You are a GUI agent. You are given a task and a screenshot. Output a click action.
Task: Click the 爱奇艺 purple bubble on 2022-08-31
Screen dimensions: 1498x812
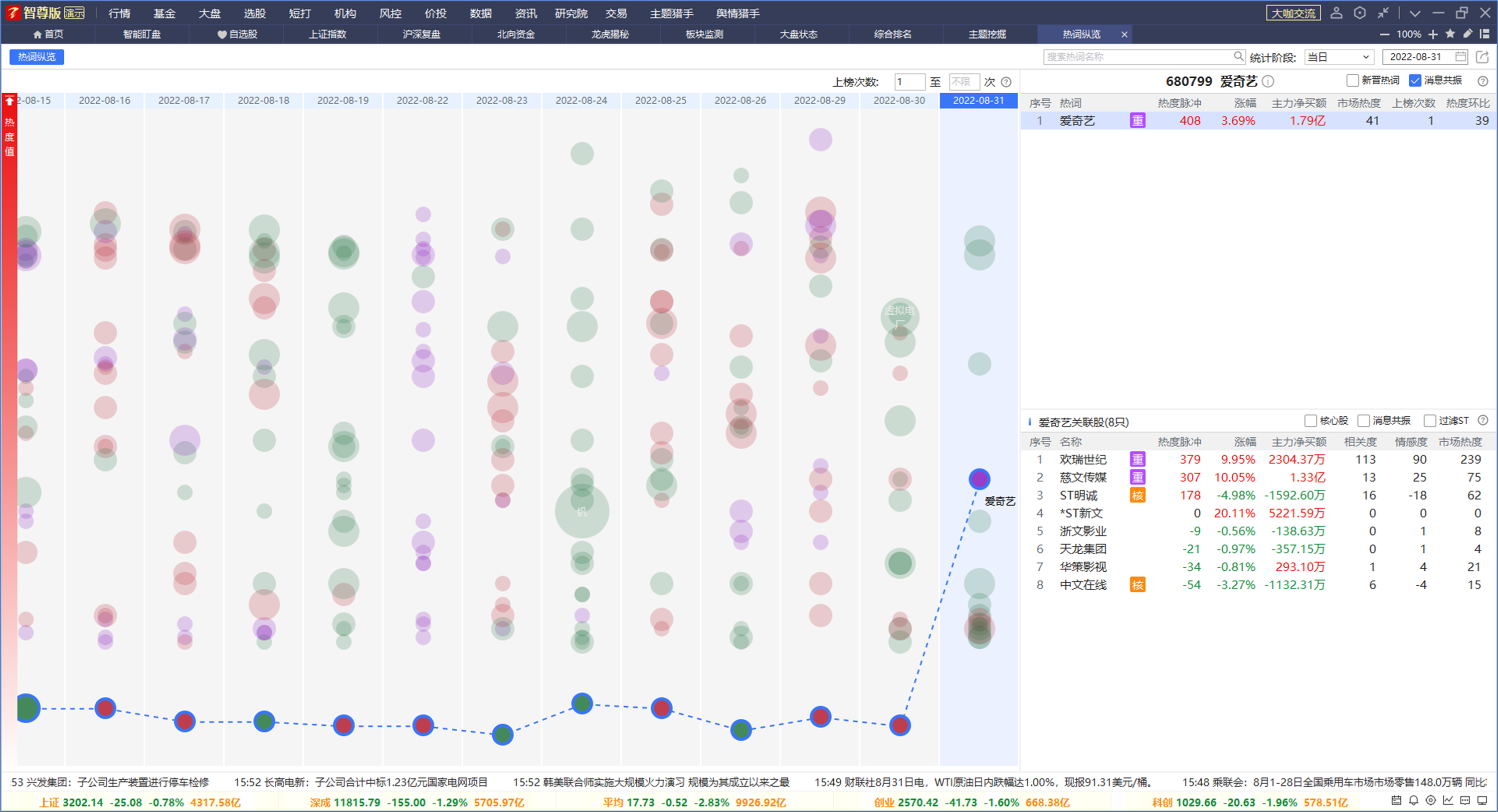click(979, 479)
